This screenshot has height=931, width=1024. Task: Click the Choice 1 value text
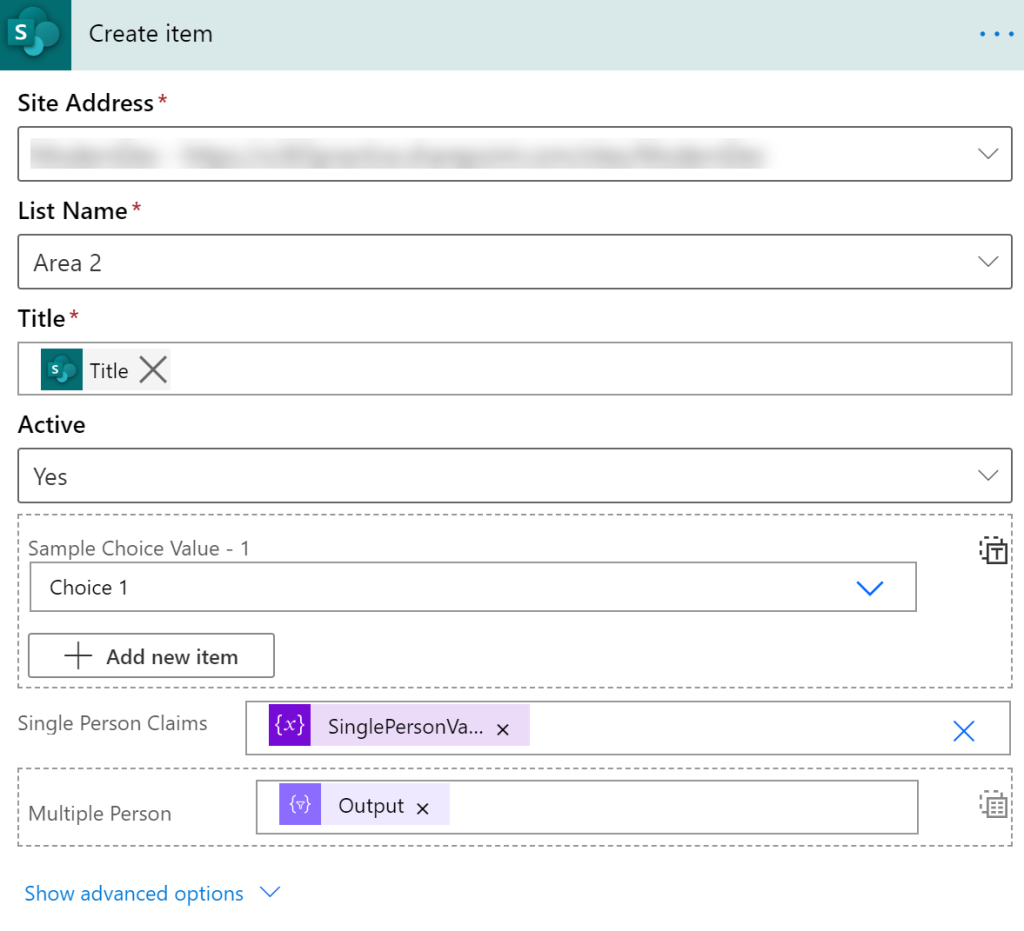click(x=89, y=588)
